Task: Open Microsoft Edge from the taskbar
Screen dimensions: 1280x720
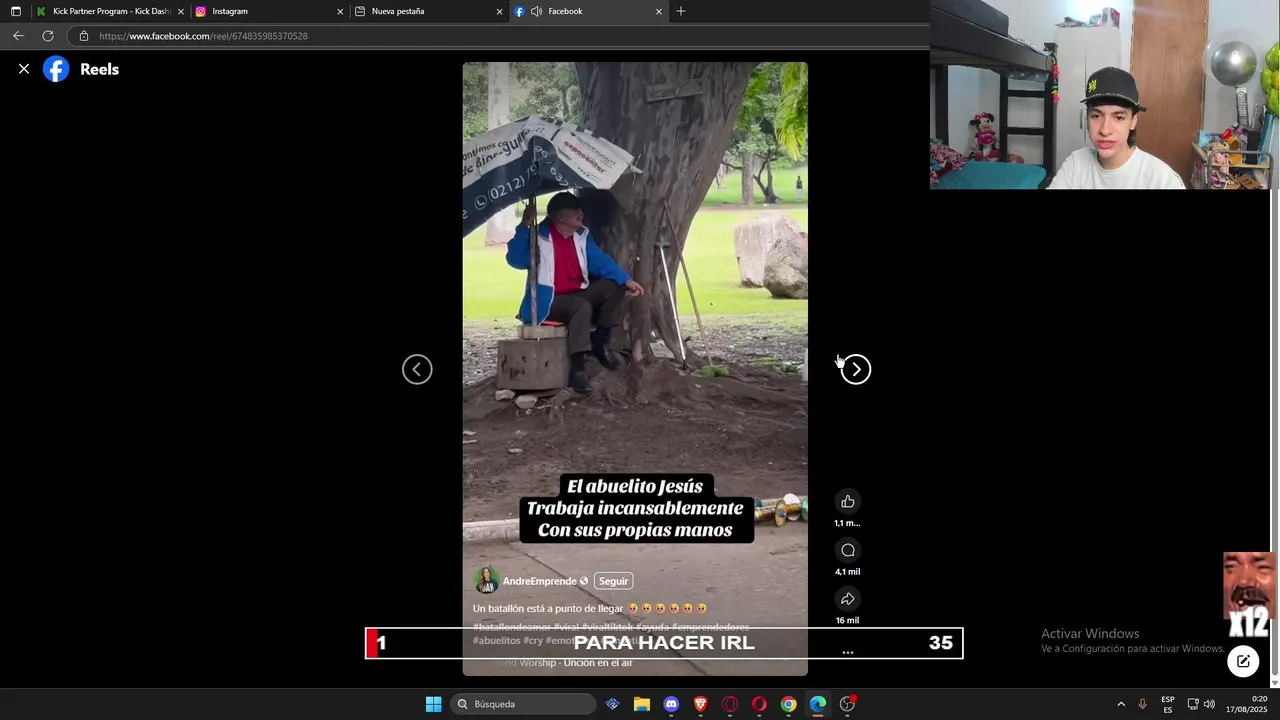Action: pyautogui.click(x=818, y=704)
